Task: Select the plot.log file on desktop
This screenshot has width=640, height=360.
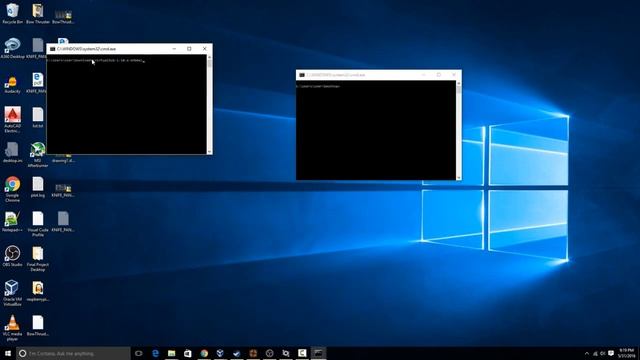Action: [38, 187]
